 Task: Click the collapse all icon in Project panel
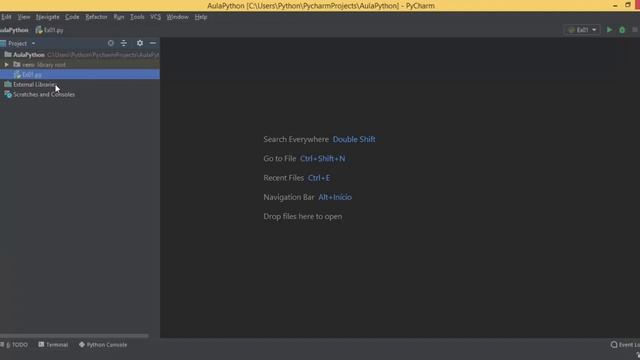pyautogui.click(x=124, y=43)
